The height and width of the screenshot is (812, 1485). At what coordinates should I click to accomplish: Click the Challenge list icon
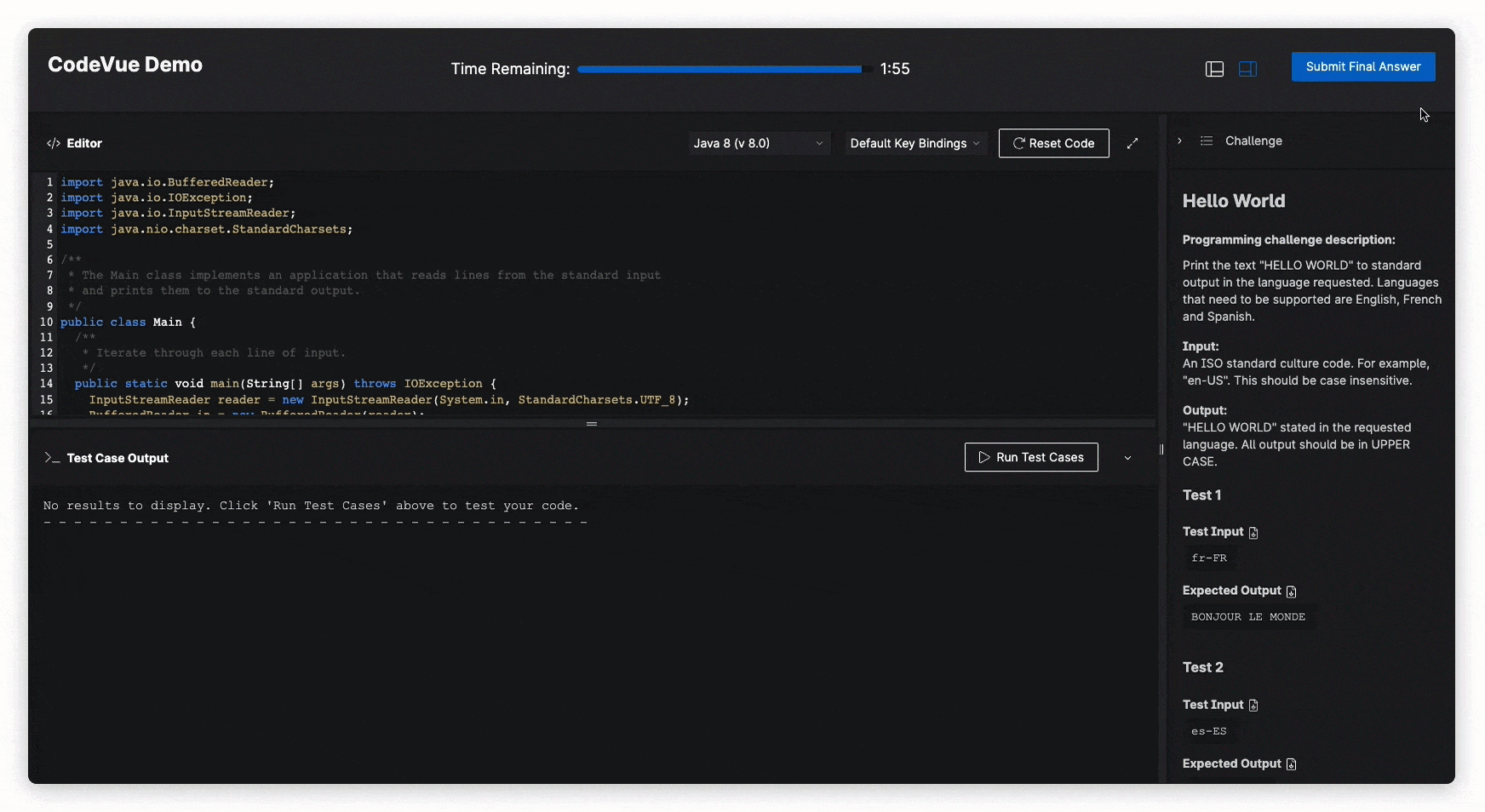click(x=1207, y=140)
